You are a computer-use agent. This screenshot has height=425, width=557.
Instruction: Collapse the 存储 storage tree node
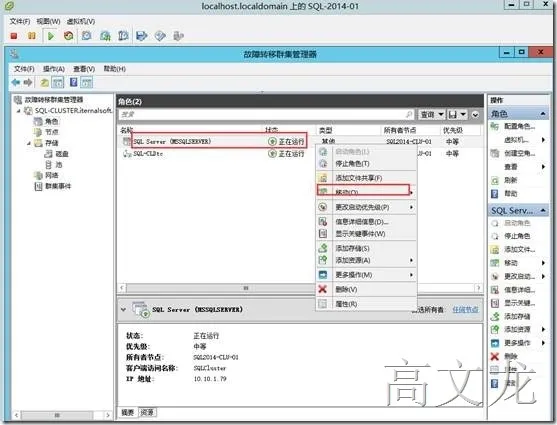click(29, 143)
